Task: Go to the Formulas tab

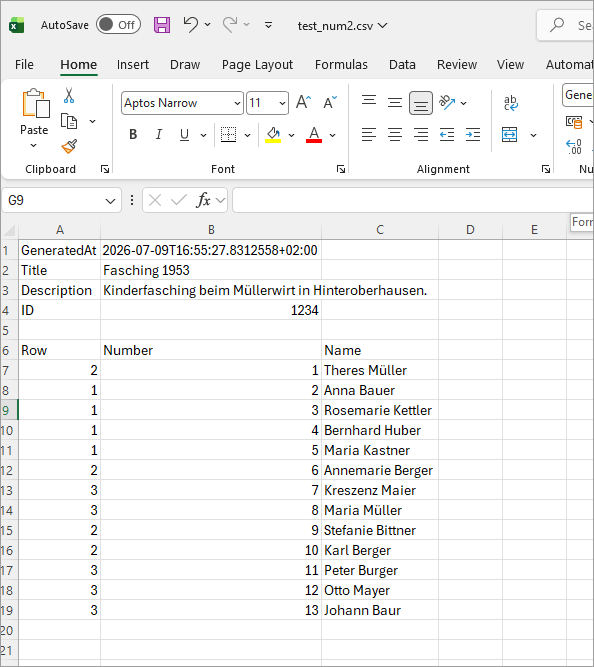Action: point(341,65)
